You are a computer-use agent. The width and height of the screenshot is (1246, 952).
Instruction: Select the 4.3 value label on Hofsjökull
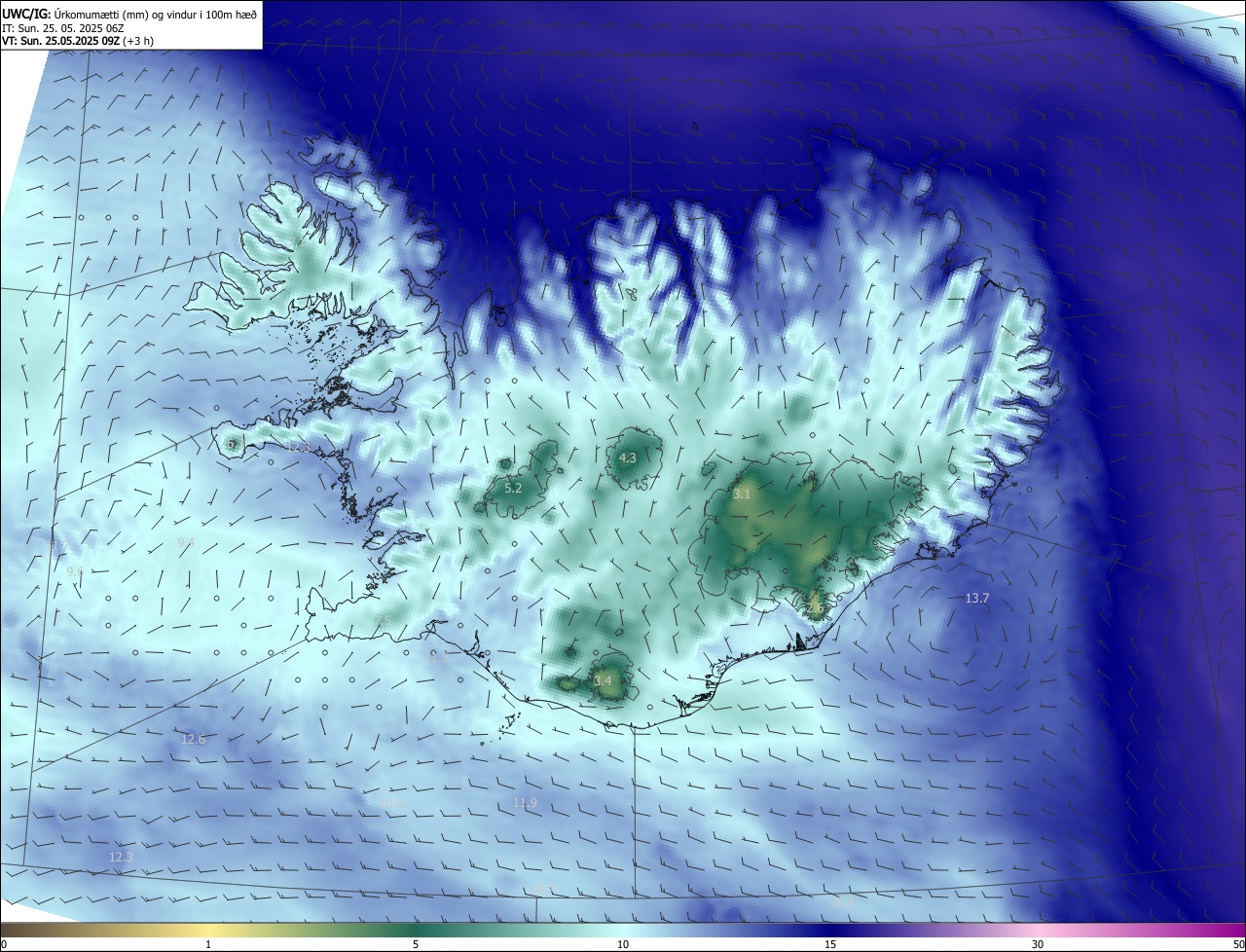tap(628, 458)
